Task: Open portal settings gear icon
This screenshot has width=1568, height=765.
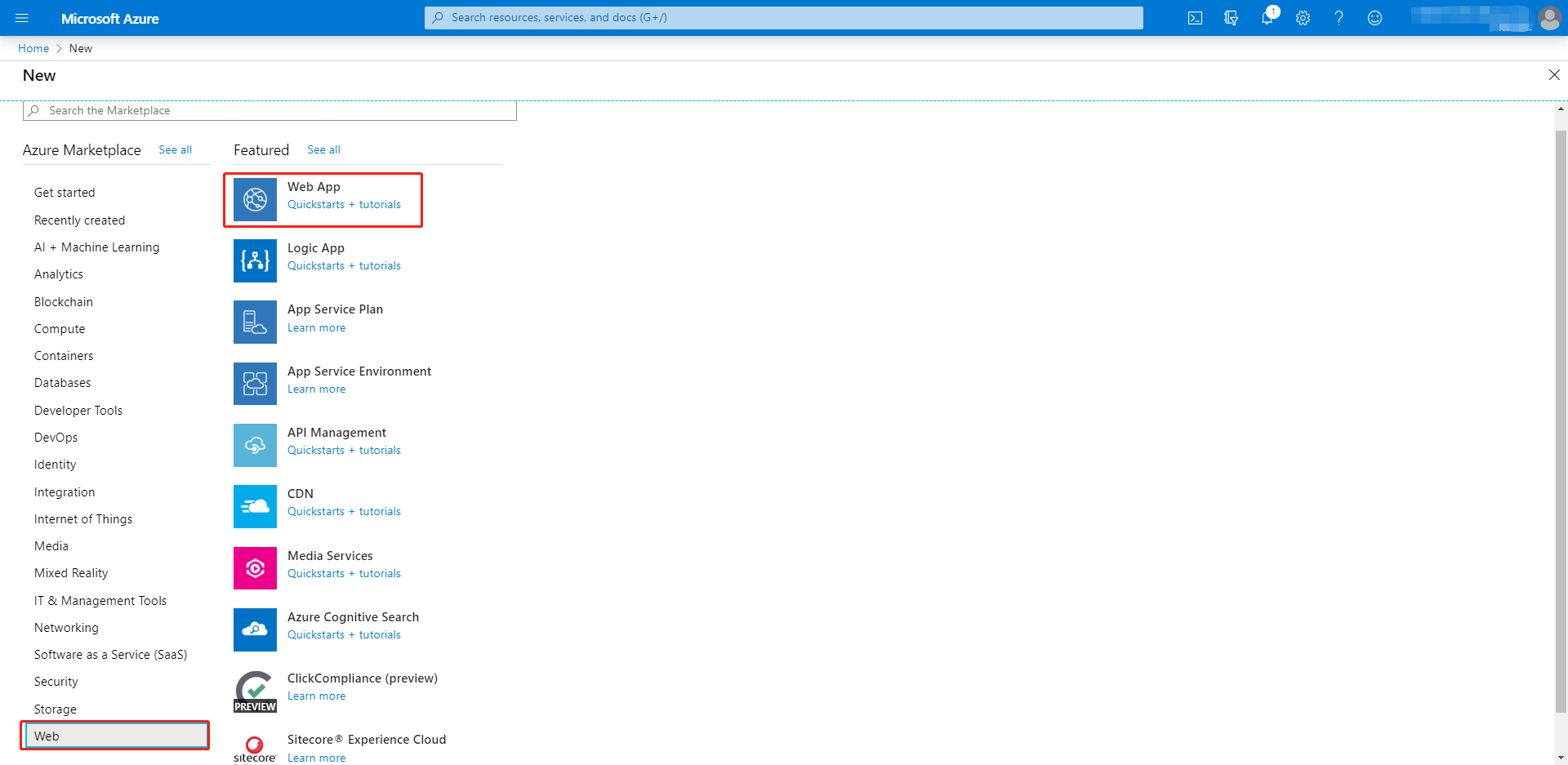Action: (x=1303, y=18)
